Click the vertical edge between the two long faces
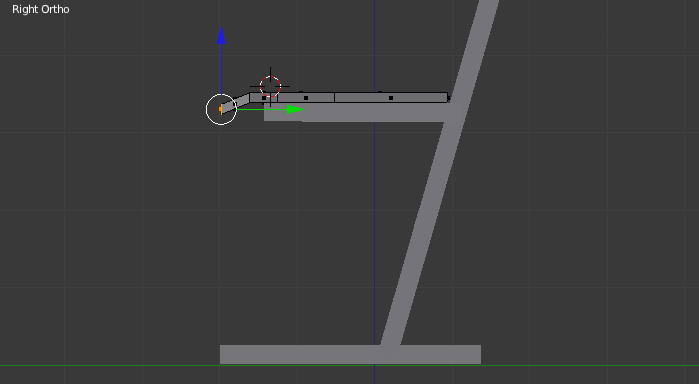Viewport: 699px width, 384px height. [334, 98]
